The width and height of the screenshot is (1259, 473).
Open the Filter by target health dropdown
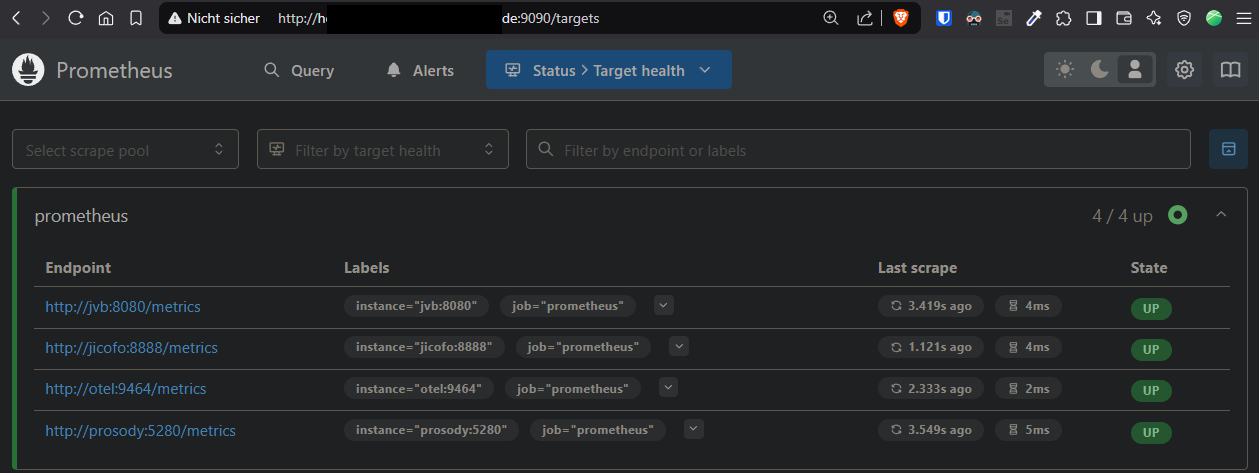383,150
